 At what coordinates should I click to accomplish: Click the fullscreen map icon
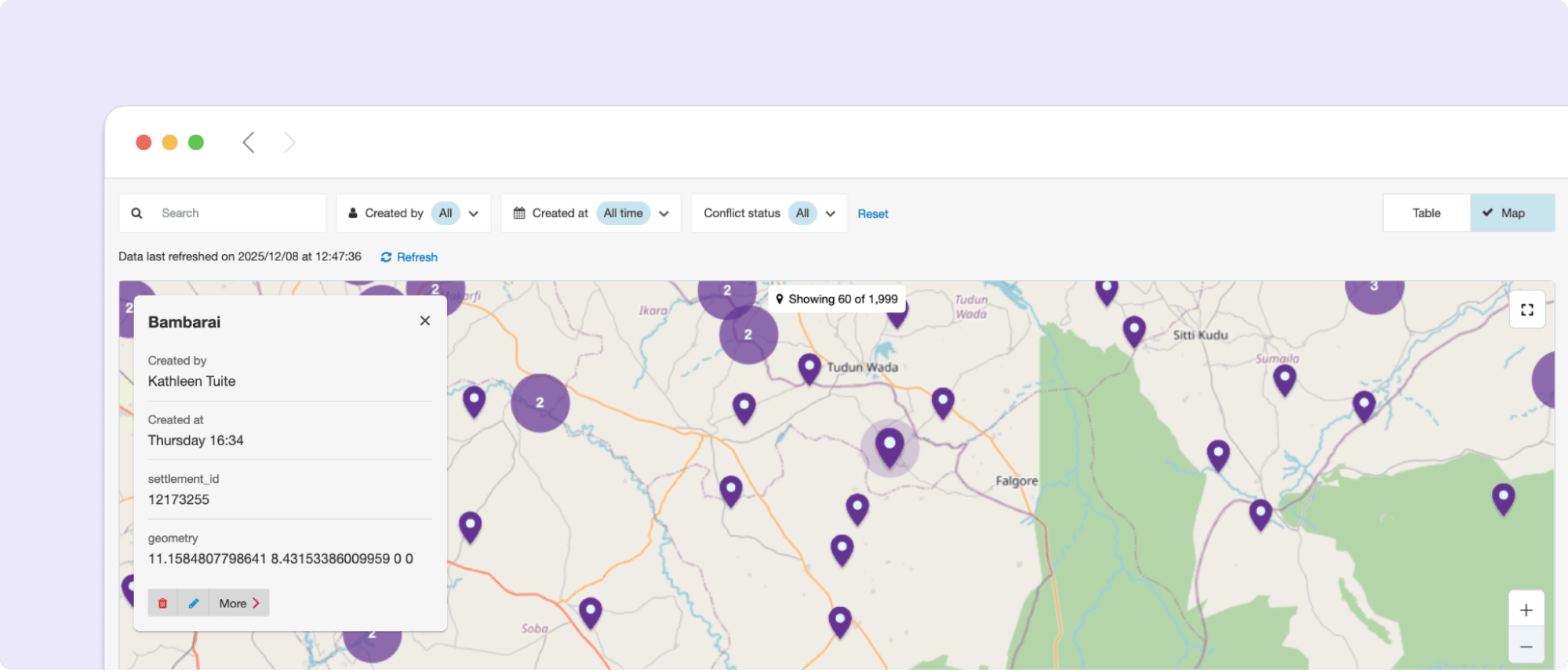(x=1526, y=310)
